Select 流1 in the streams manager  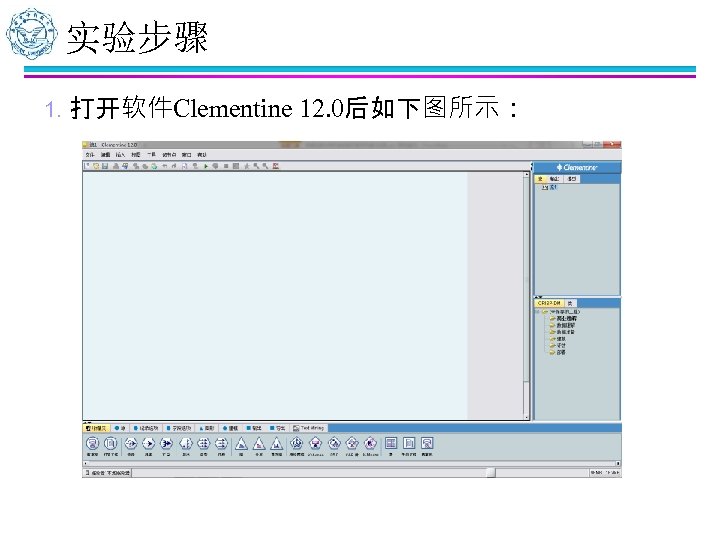(x=549, y=187)
